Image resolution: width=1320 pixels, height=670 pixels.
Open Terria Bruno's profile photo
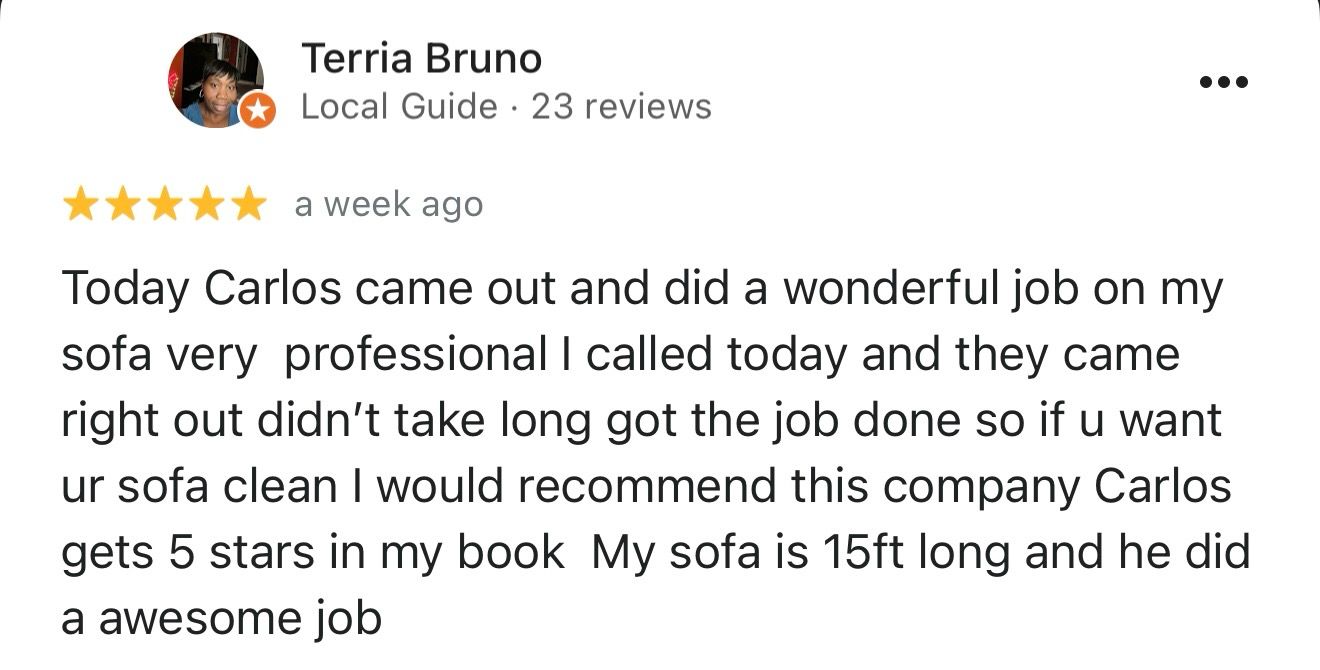216,80
